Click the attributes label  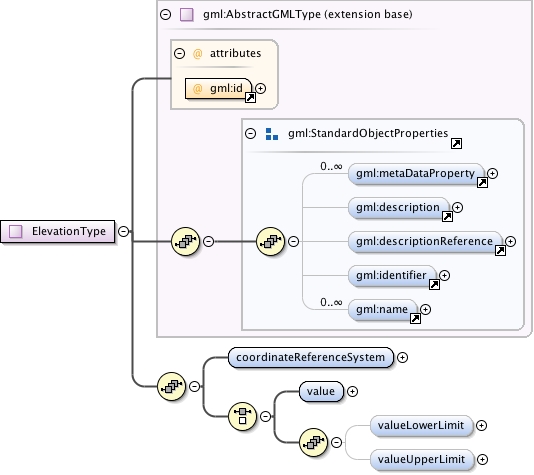click(235, 53)
